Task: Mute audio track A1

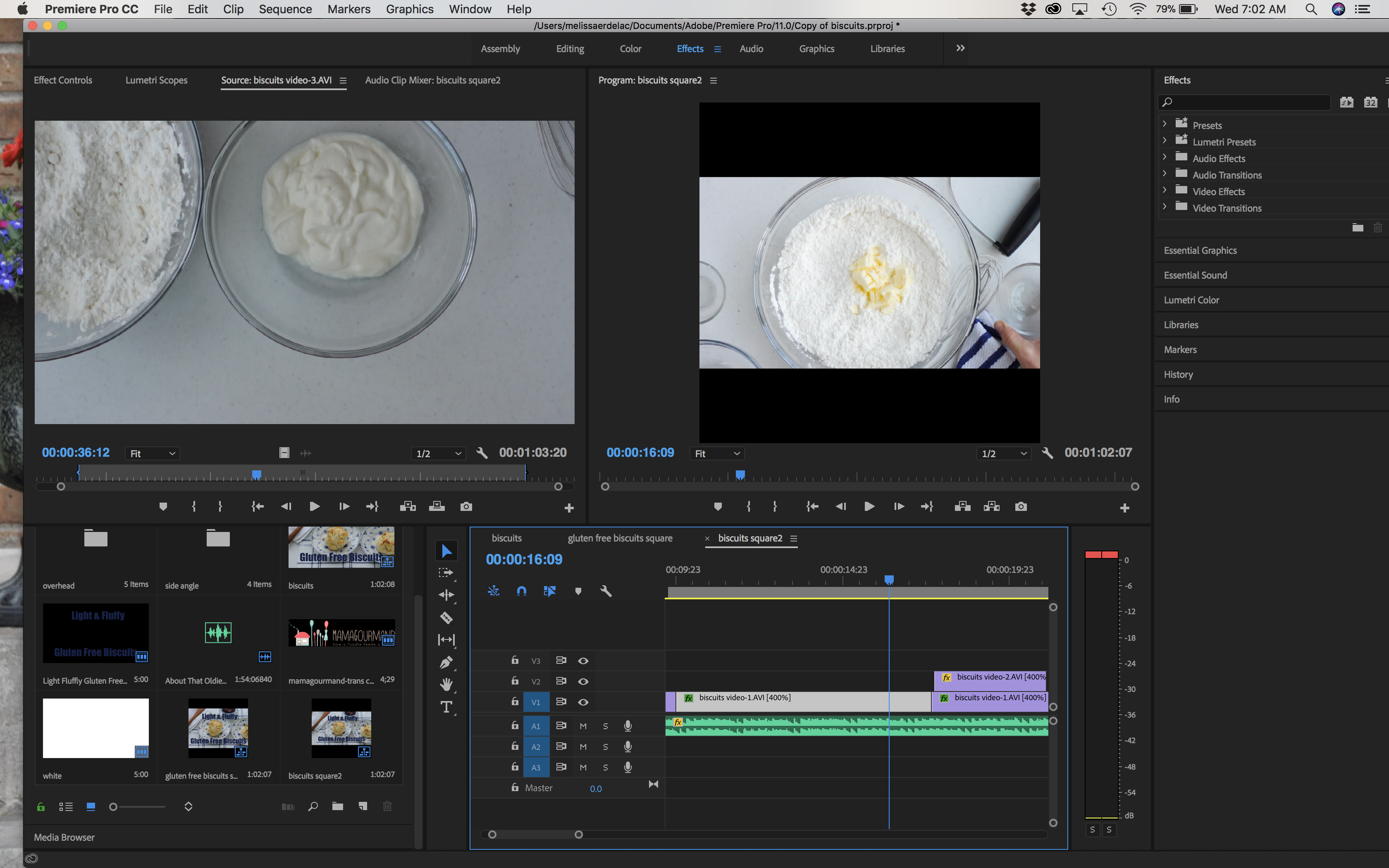Action: pyautogui.click(x=583, y=726)
